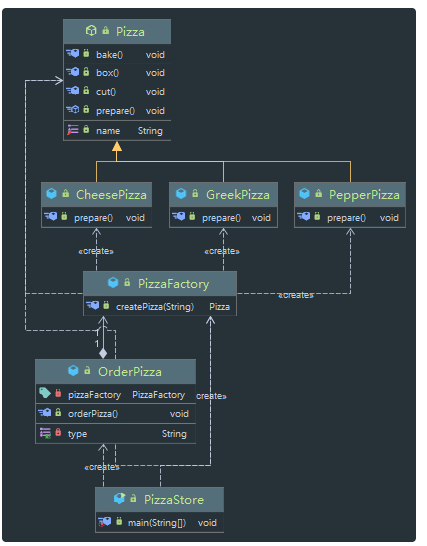Click the «create» label above PizzaStore
Image resolution: width=427 pixels, height=546 pixels.
[102, 467]
